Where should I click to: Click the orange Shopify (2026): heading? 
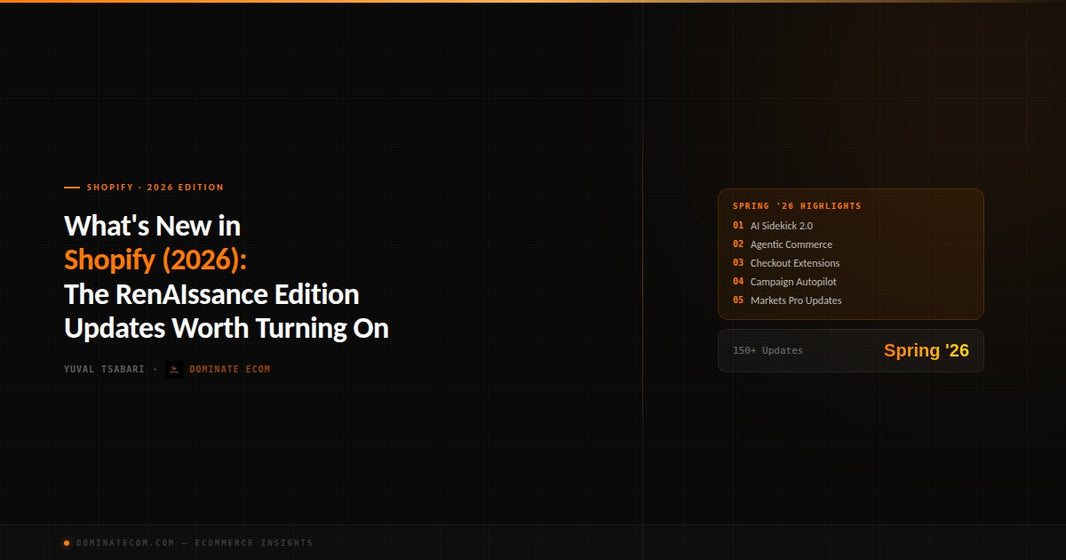(x=155, y=260)
